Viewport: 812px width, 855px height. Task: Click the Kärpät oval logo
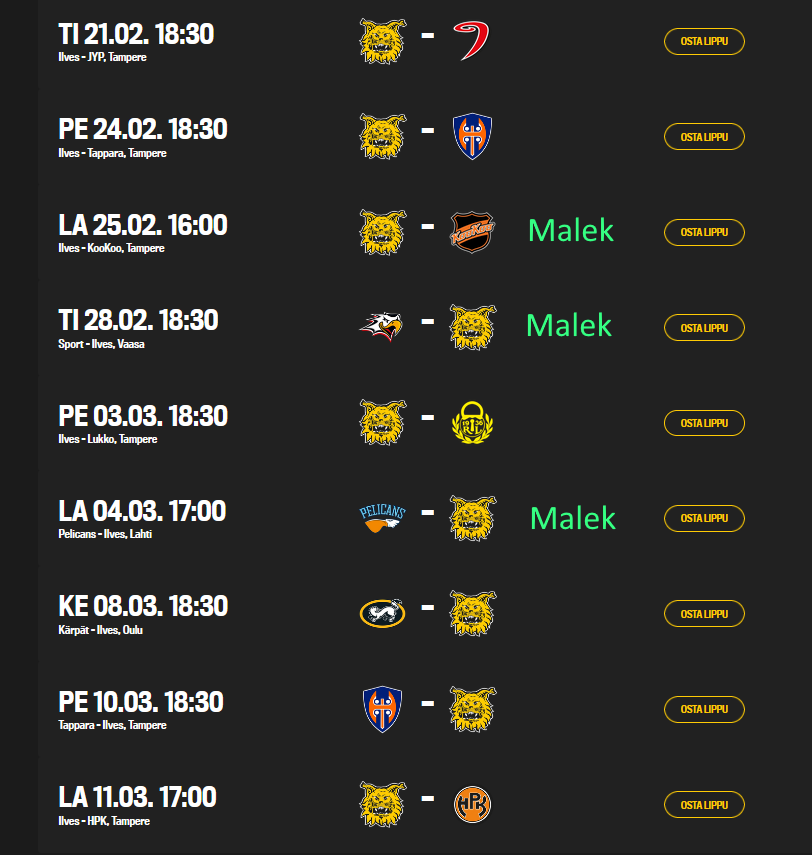(x=382, y=613)
